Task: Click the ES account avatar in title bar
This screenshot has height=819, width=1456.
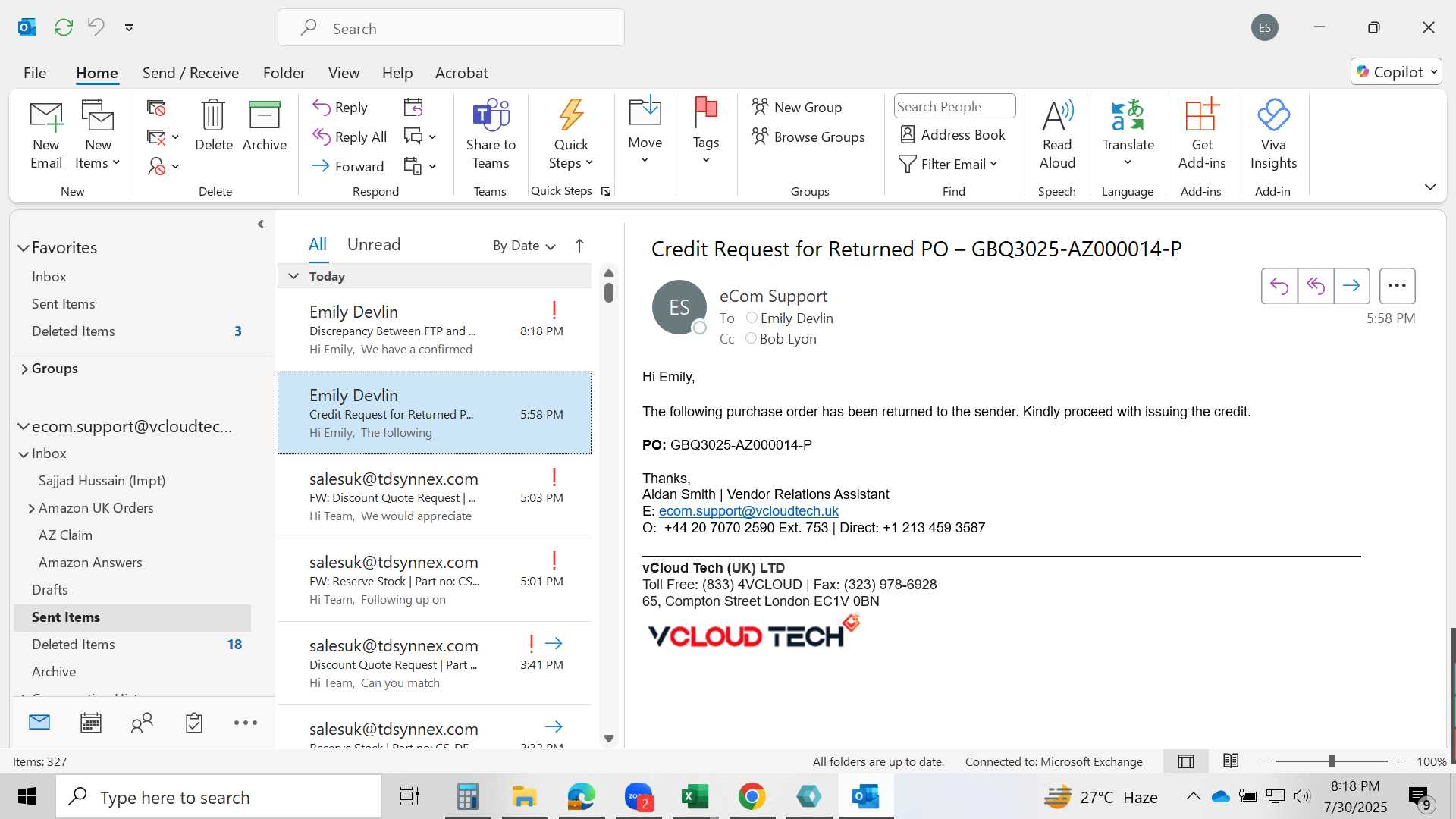Action: [1265, 28]
